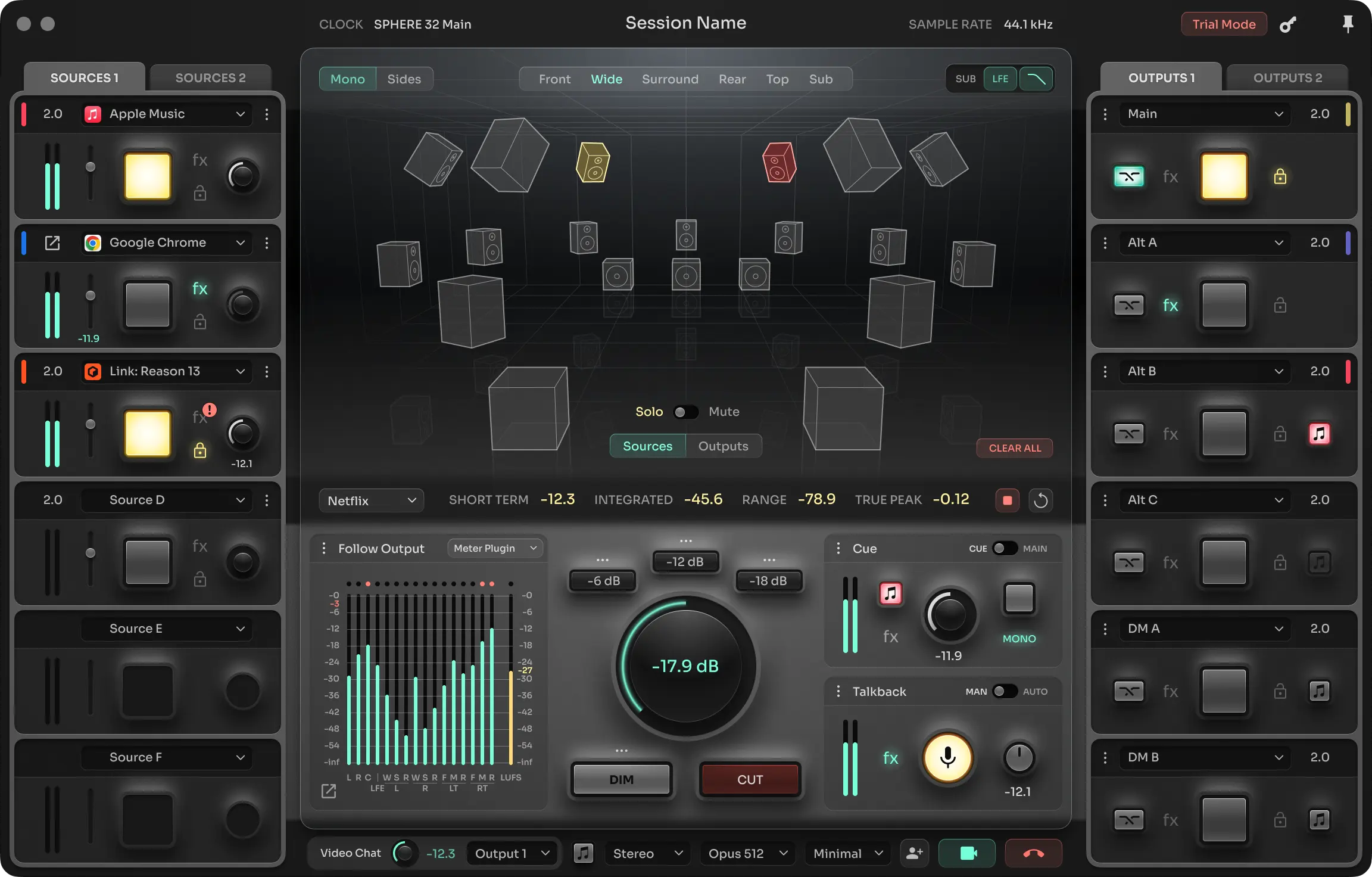Click the music note icon on Alt B output
This screenshot has width=1372, height=877.
1319,434
